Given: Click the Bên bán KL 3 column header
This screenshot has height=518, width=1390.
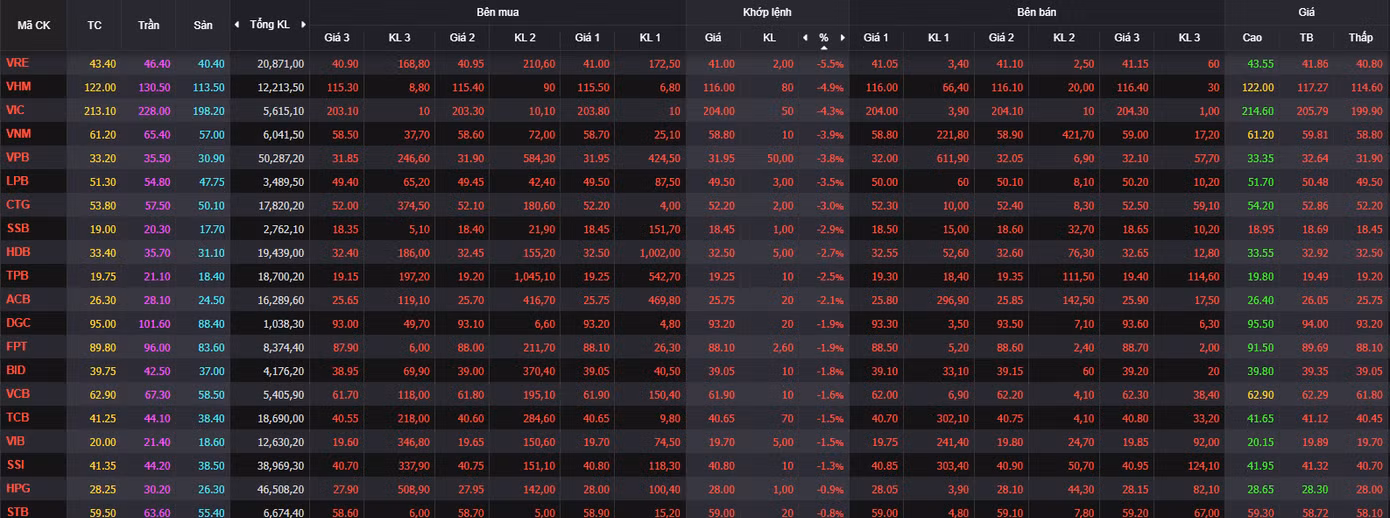Looking at the screenshot, I should click(1189, 38).
